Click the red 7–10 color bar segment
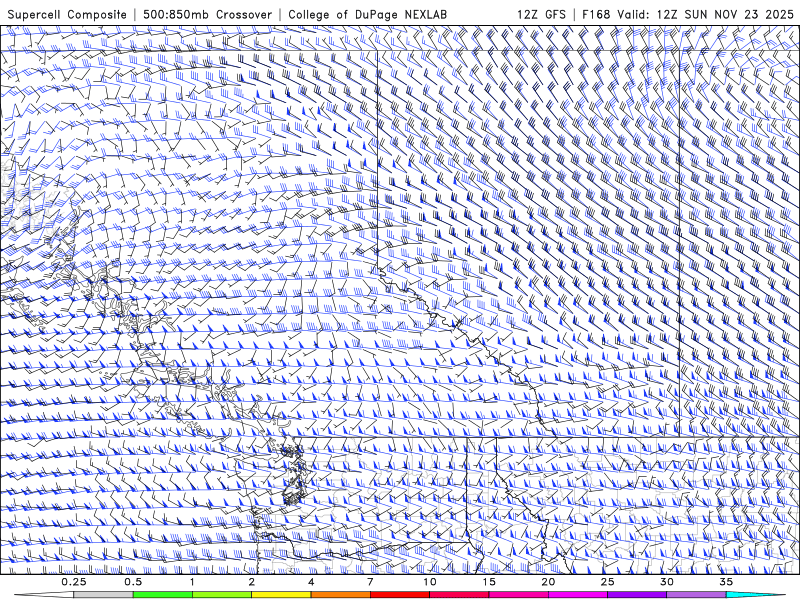This screenshot has width=800, height=600. (399, 595)
